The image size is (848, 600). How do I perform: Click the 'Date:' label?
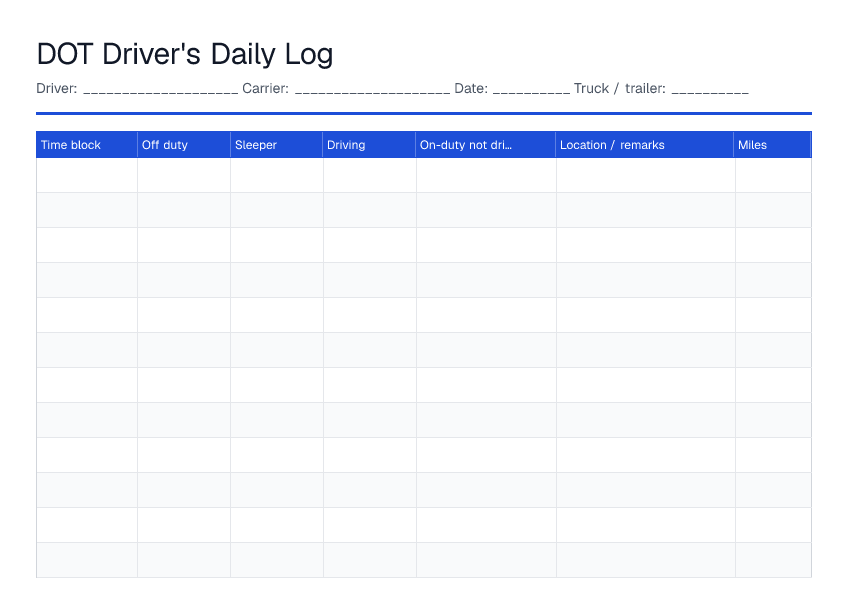tap(471, 89)
